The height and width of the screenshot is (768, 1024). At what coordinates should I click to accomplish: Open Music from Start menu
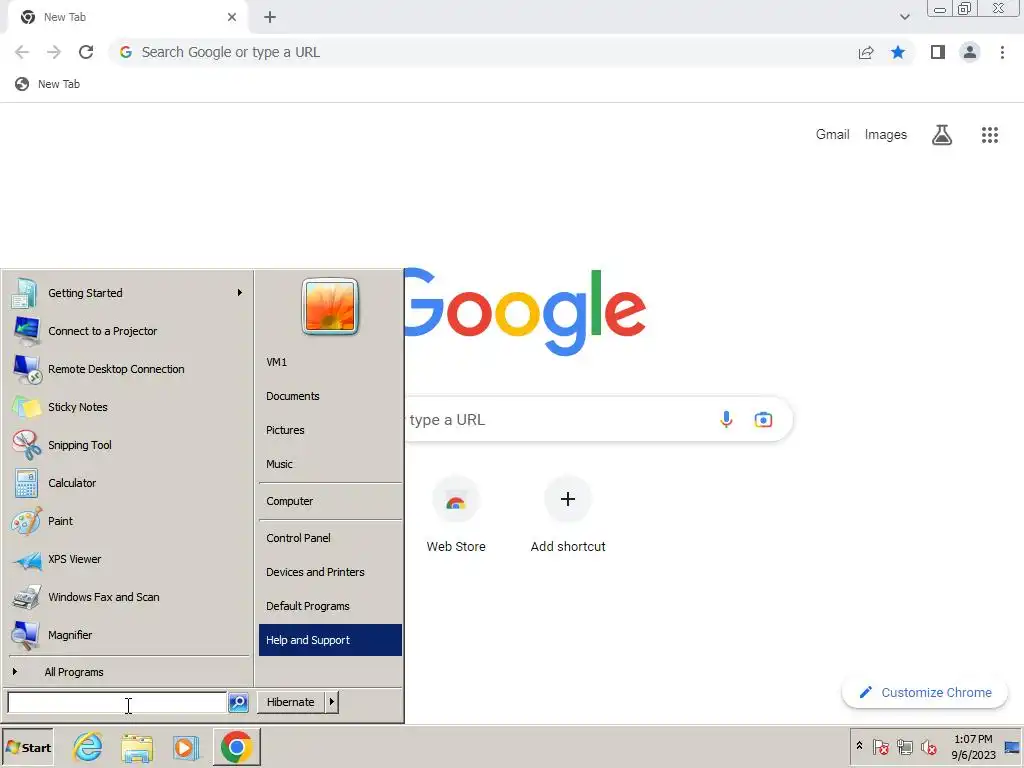click(x=330, y=464)
